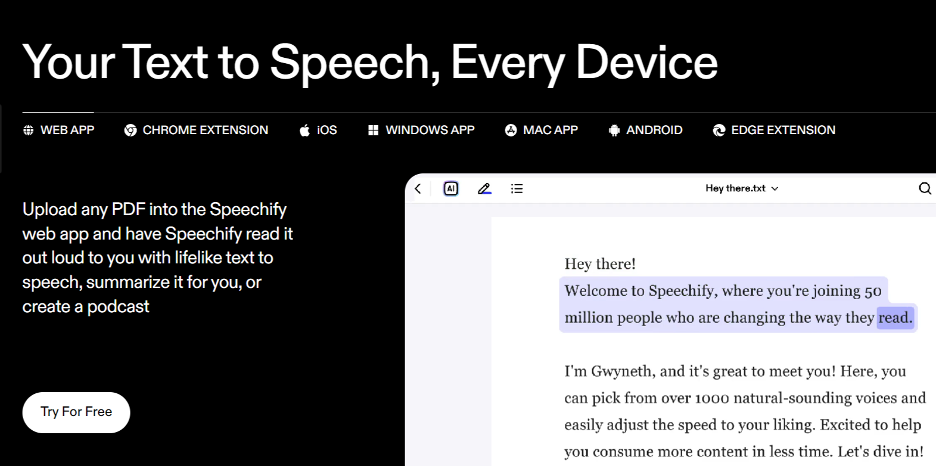Click the line "can pick from over 1000 natural-sounding voices and"
Screen dimensions: 936x466
[745, 397]
